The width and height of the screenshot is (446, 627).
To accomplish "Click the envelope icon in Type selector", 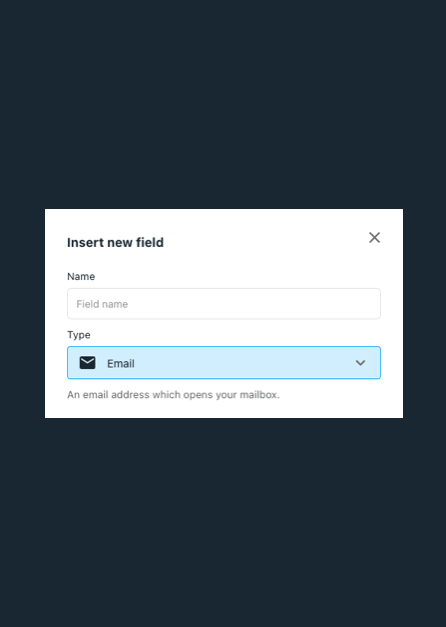I will pos(87,363).
